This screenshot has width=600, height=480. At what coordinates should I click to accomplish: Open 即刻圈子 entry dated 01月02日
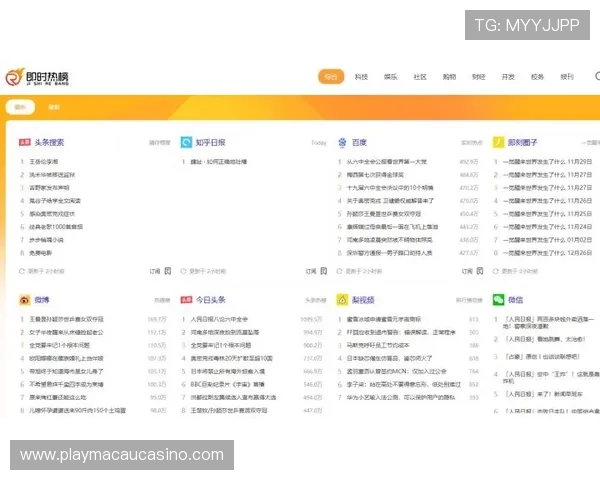point(547,240)
